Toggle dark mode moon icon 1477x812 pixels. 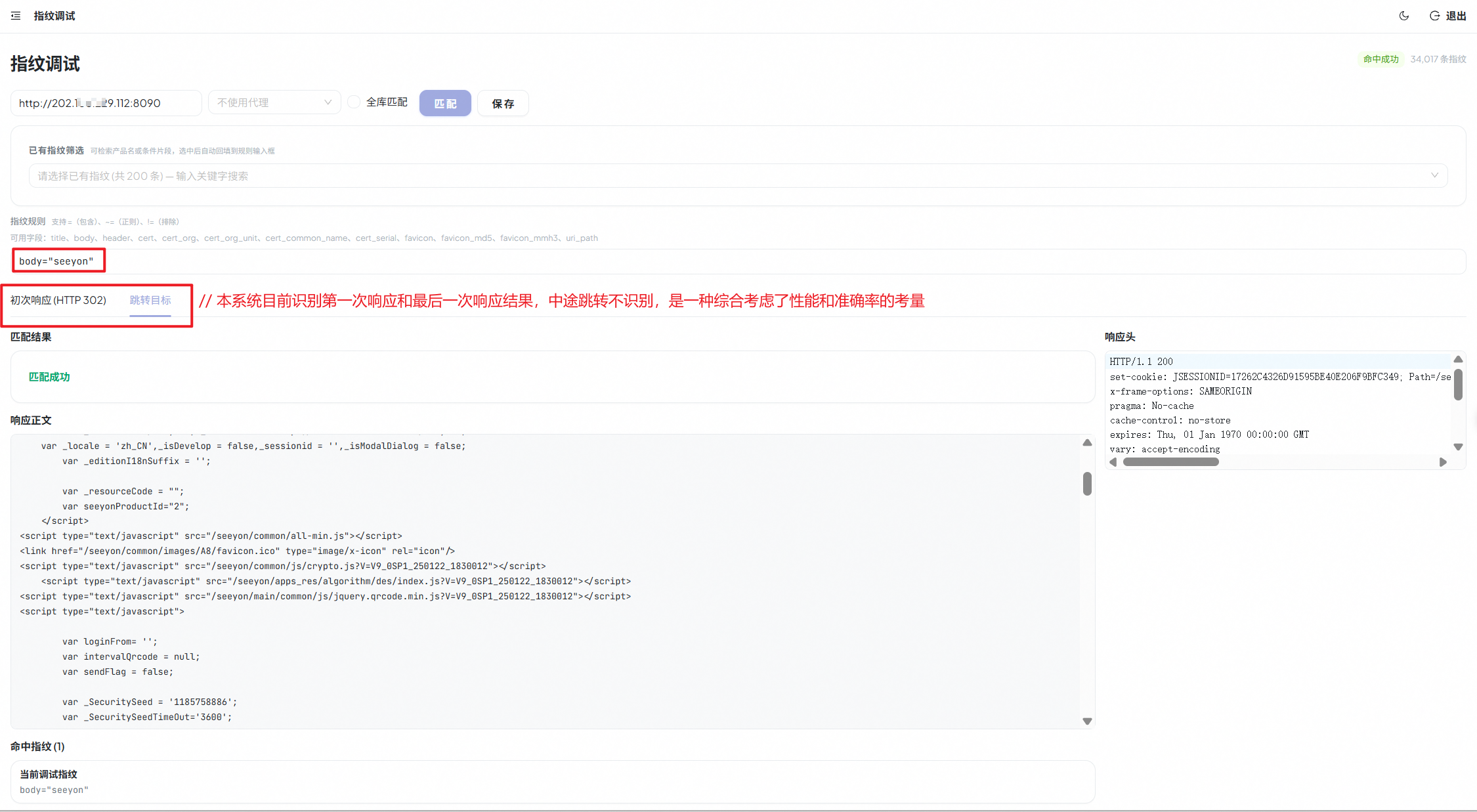[x=1404, y=16]
